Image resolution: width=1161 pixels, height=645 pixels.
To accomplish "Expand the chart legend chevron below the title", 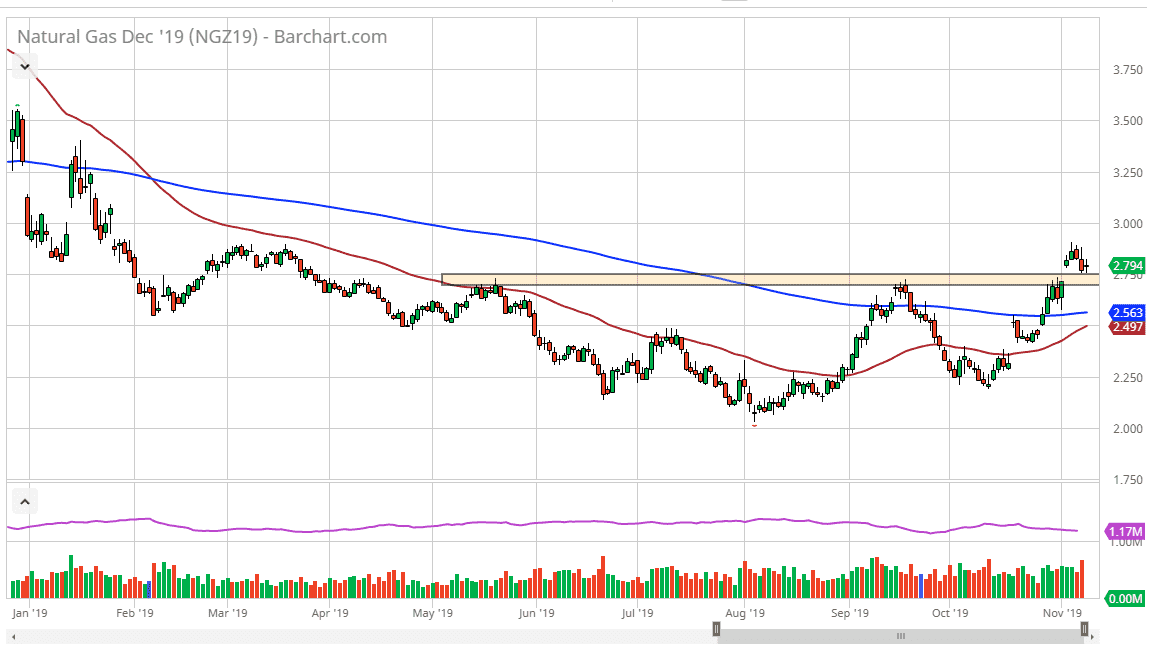I will point(24,68).
